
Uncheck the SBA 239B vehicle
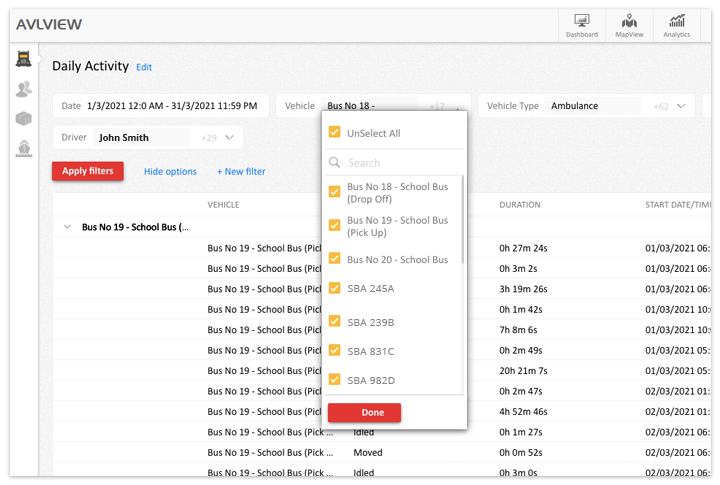point(335,321)
